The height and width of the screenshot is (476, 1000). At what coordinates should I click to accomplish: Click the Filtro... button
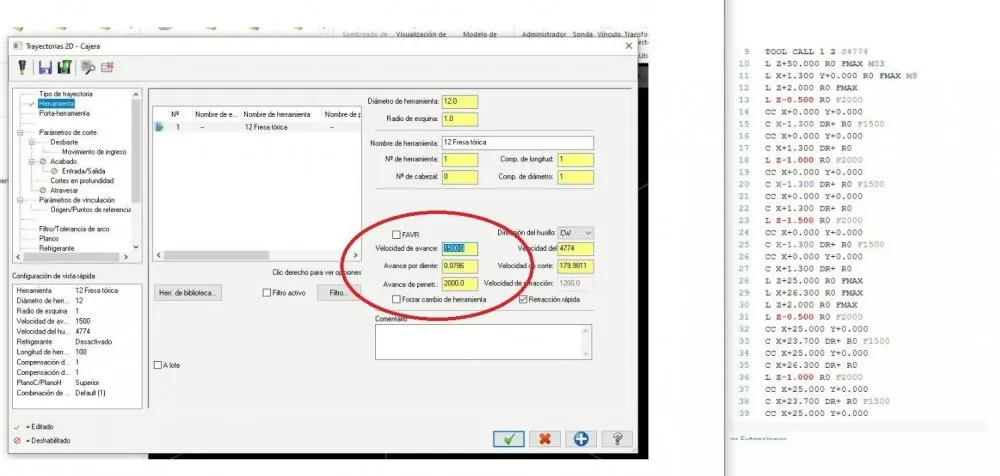coord(339,293)
